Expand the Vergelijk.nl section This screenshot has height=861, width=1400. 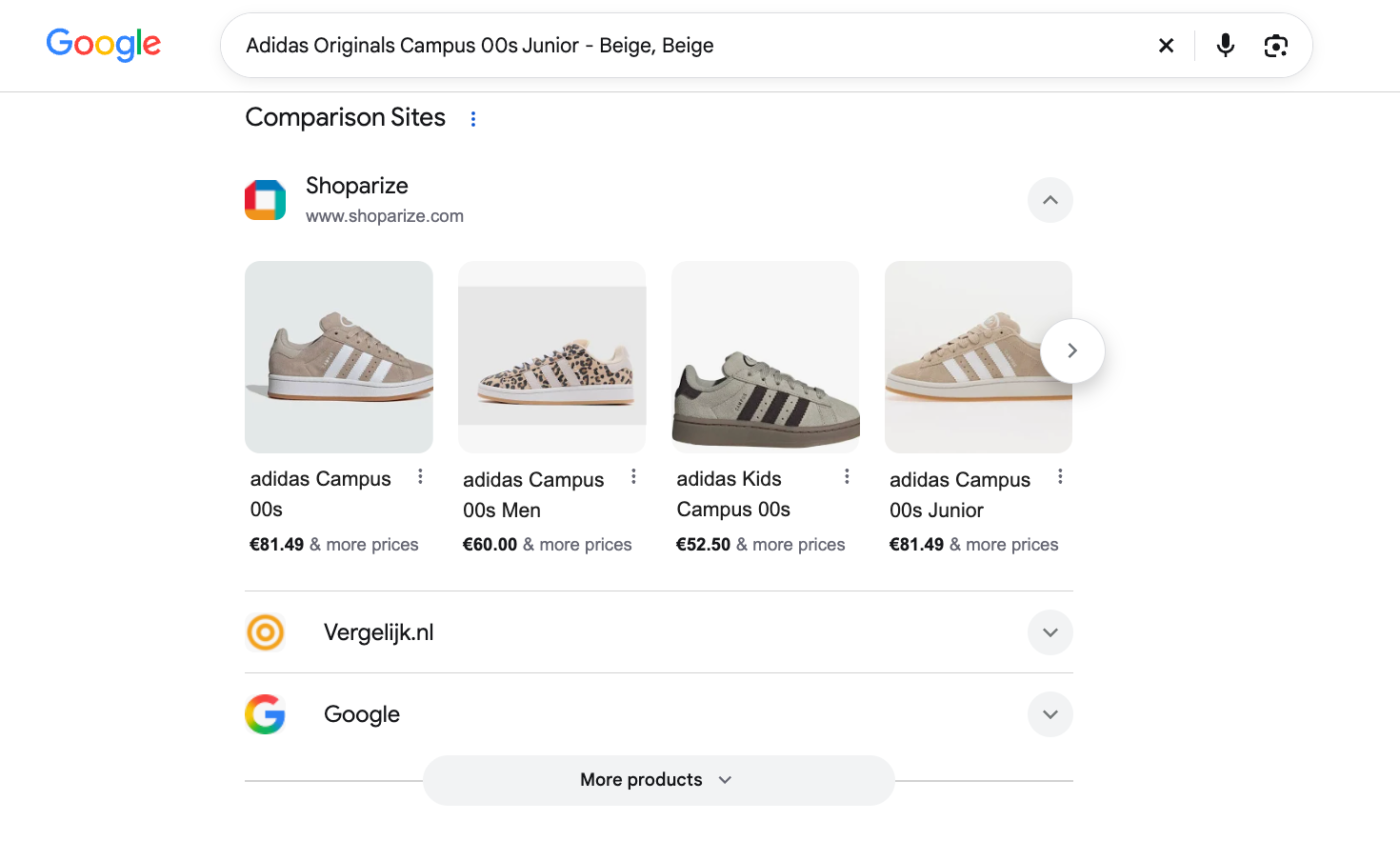tap(1050, 632)
